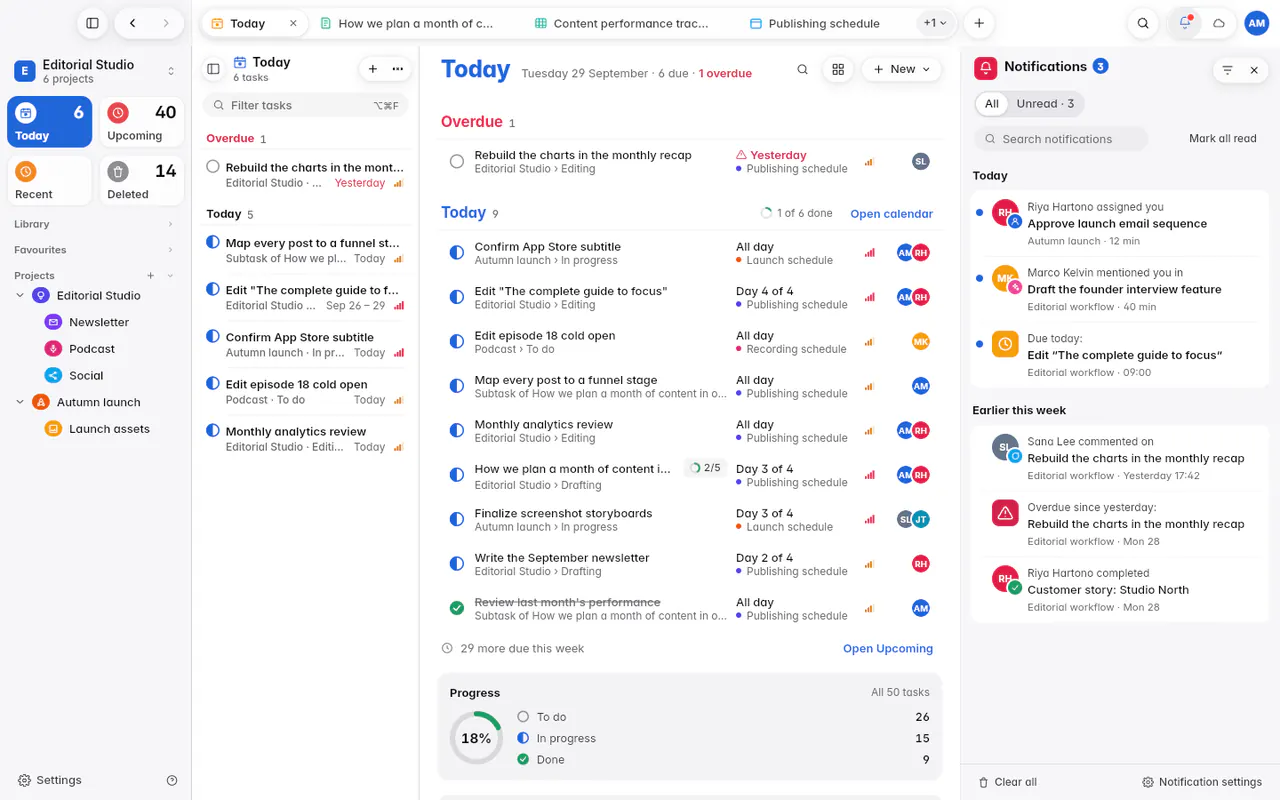The height and width of the screenshot is (800, 1280).
Task: Search tasks using the magnifier in Today header
Action: [802, 69]
